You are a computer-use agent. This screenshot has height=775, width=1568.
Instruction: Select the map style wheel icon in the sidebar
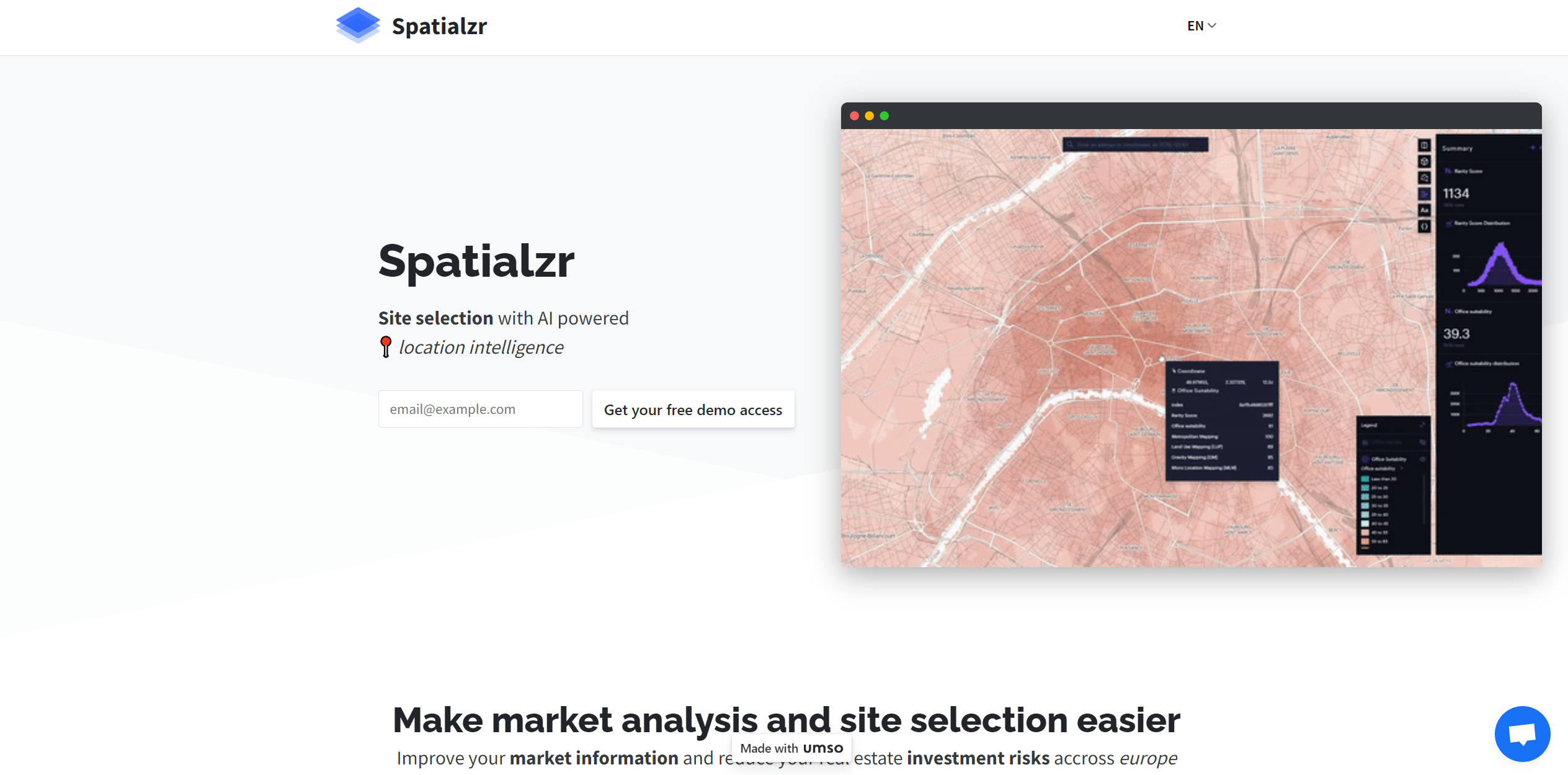click(x=1423, y=162)
